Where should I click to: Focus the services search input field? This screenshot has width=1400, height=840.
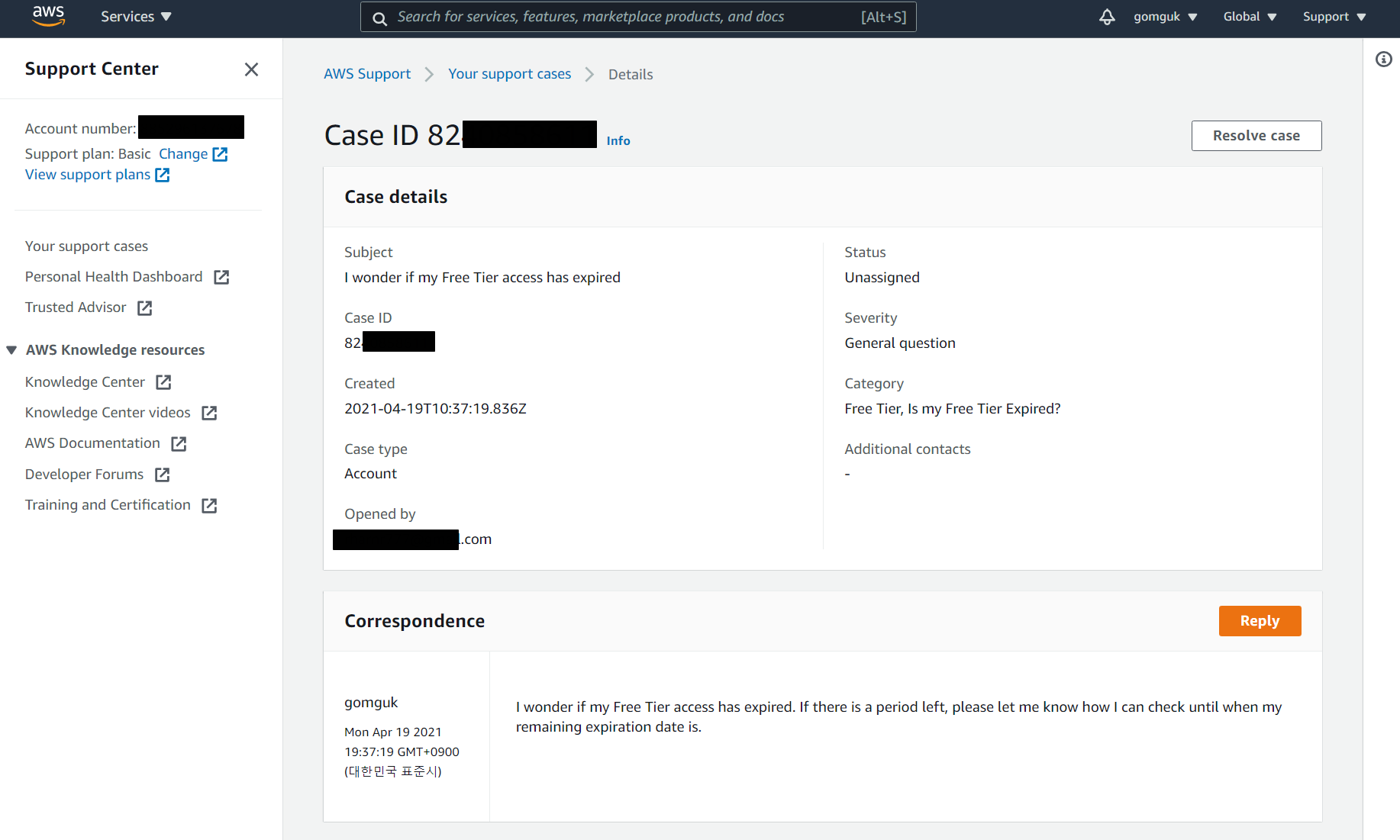(x=638, y=17)
